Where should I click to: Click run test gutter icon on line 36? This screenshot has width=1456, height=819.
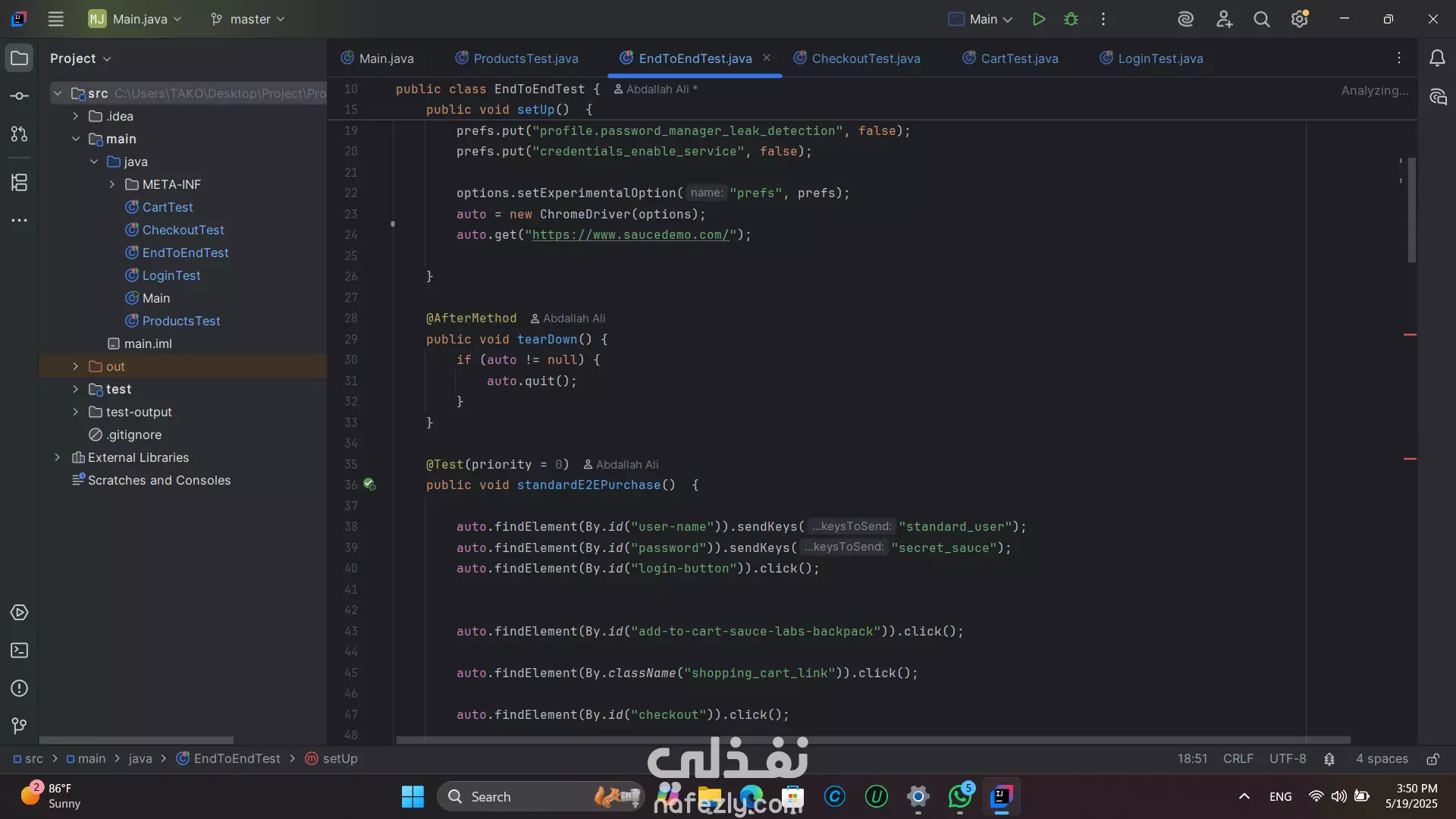click(x=369, y=485)
